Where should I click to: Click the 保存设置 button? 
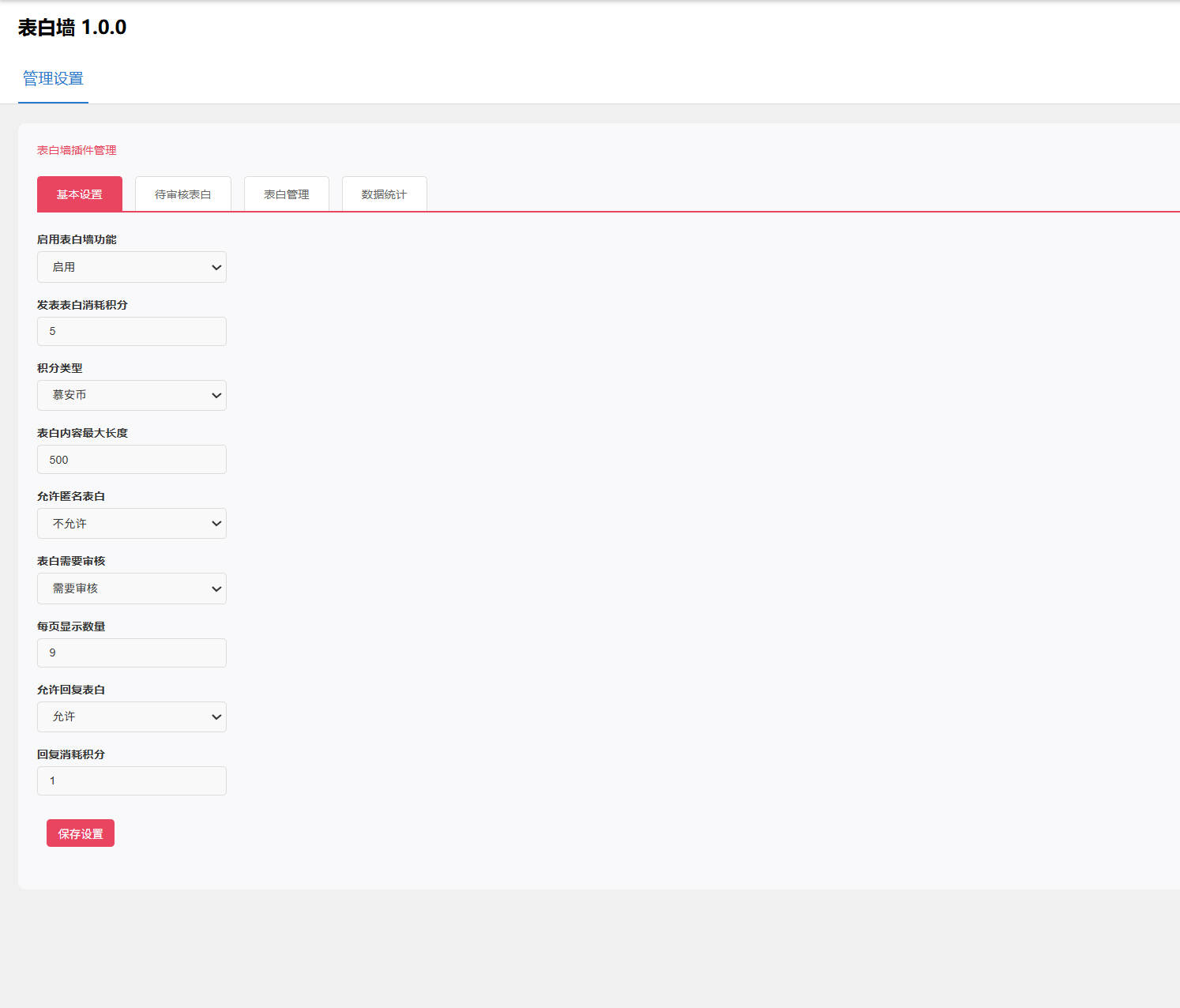[81, 833]
